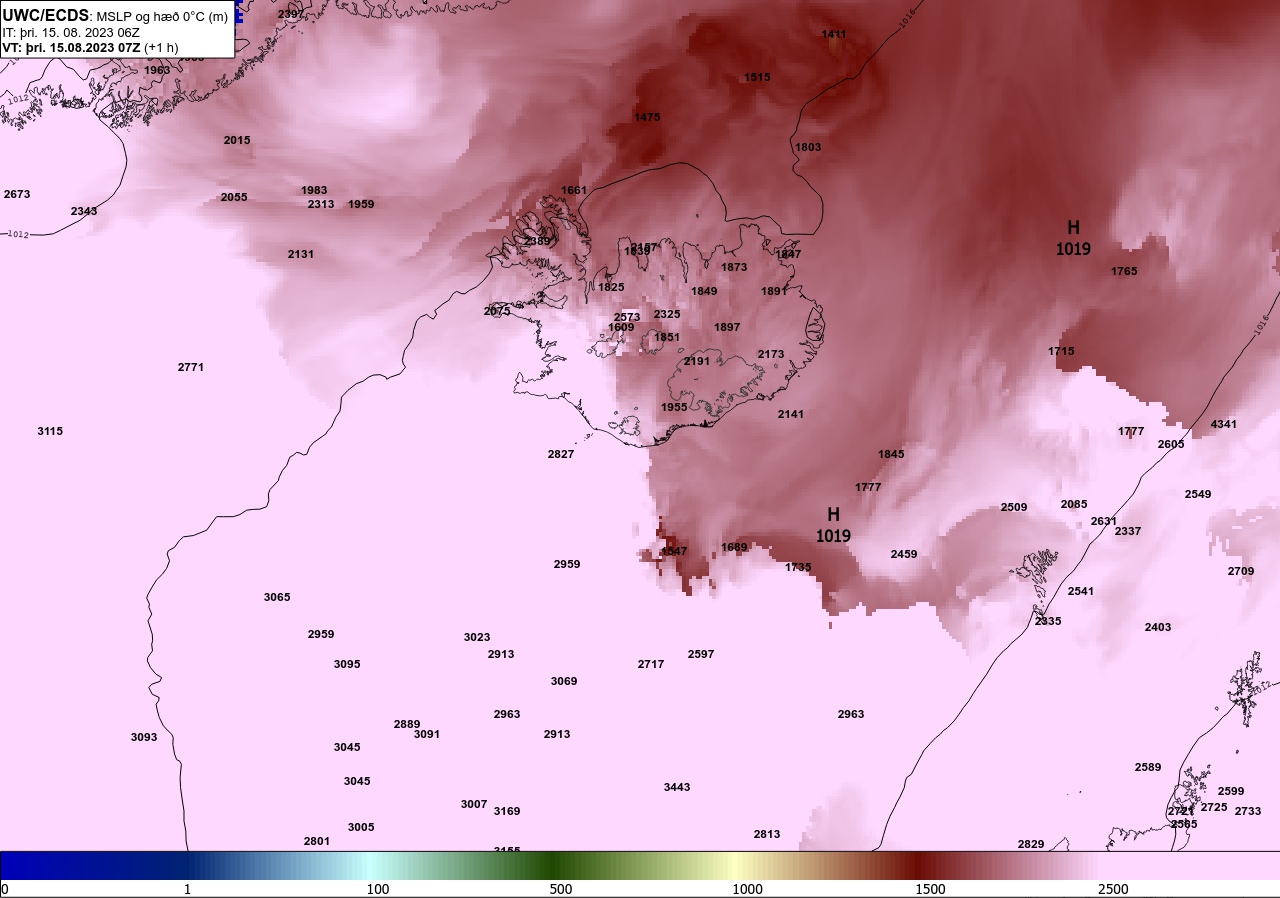Click the height value 3093
The height and width of the screenshot is (898, 1280).
144,737
